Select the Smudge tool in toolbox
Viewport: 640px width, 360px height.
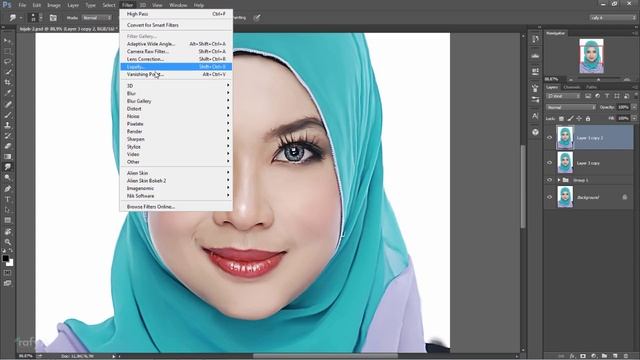[x=7, y=167]
